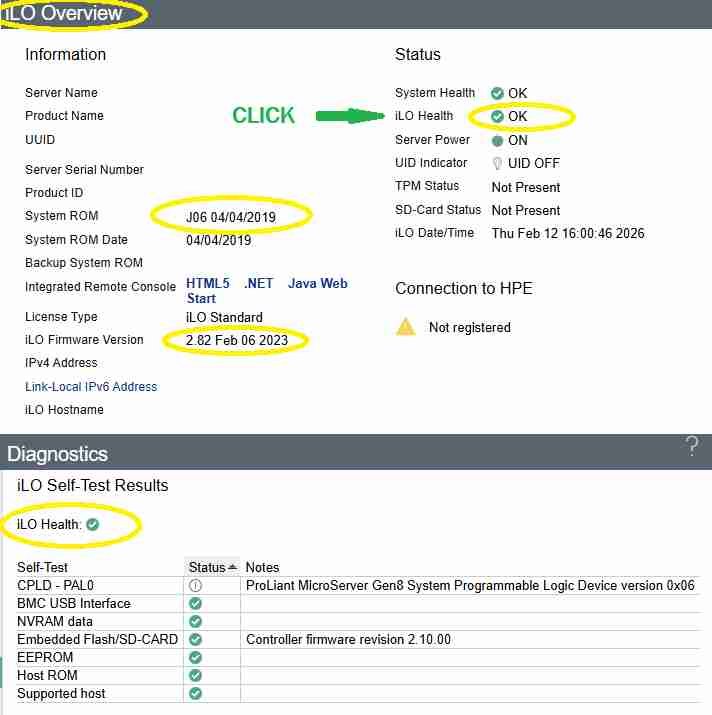
Task: Launch the HTML5 remote console link
Action: (x=208, y=283)
